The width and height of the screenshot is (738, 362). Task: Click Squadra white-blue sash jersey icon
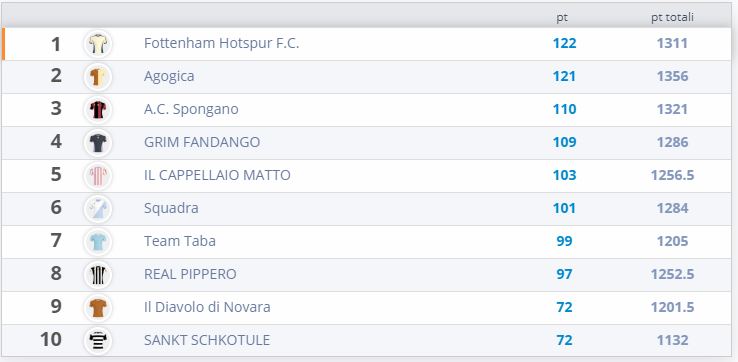[98, 209]
